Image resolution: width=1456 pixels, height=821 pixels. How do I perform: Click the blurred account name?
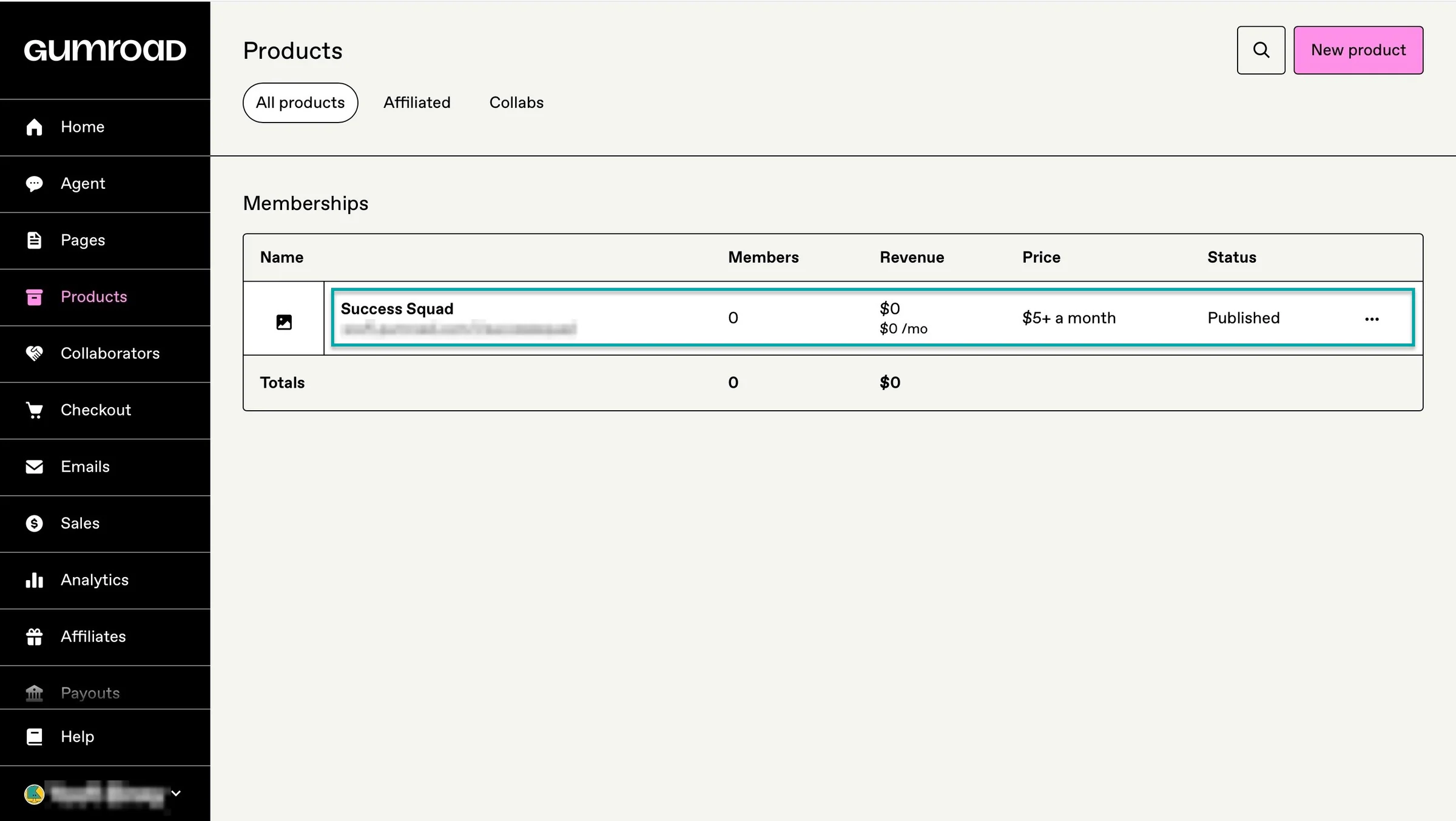click(108, 794)
